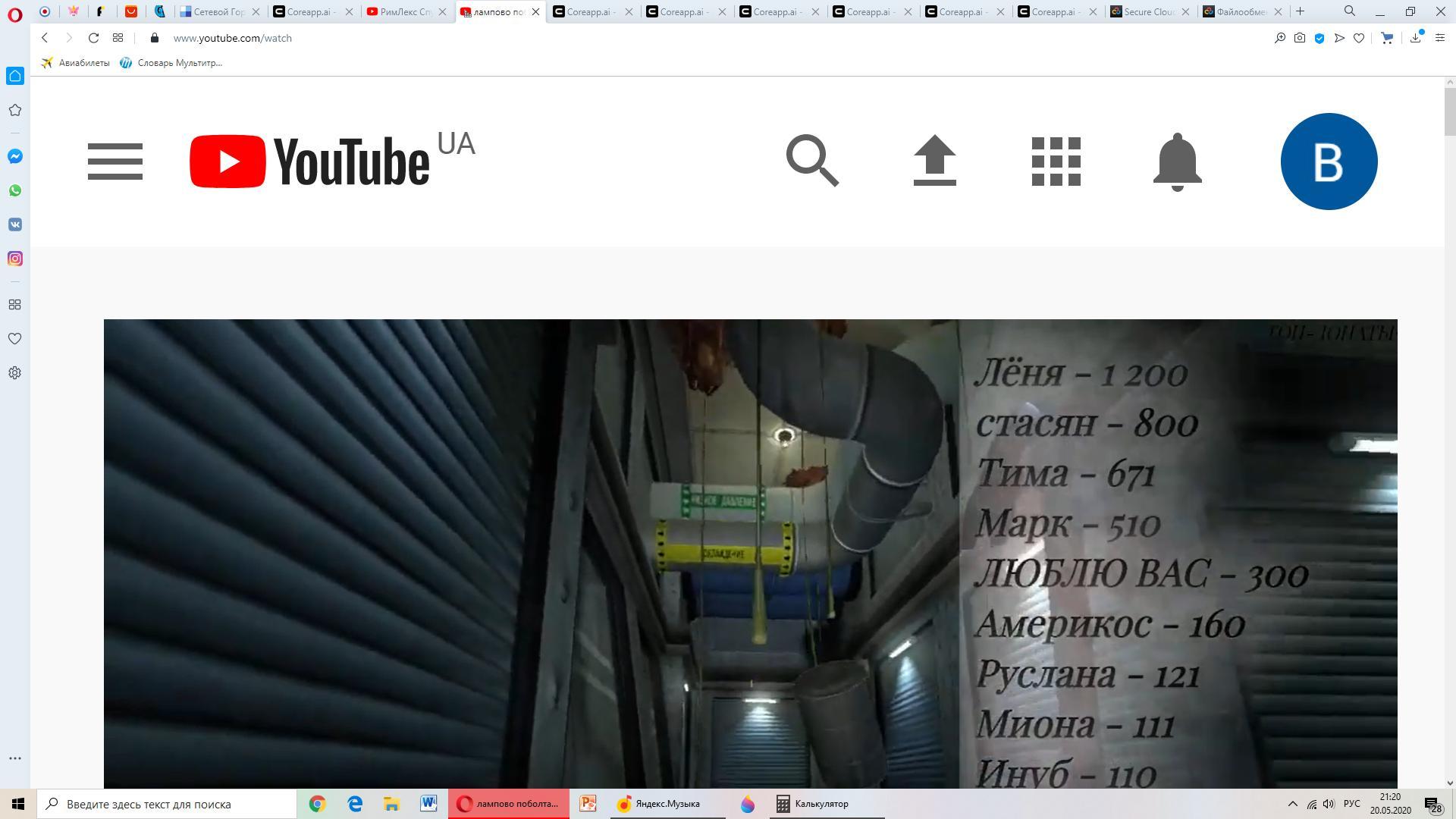
Task: Click the video player frame
Action: (750, 554)
